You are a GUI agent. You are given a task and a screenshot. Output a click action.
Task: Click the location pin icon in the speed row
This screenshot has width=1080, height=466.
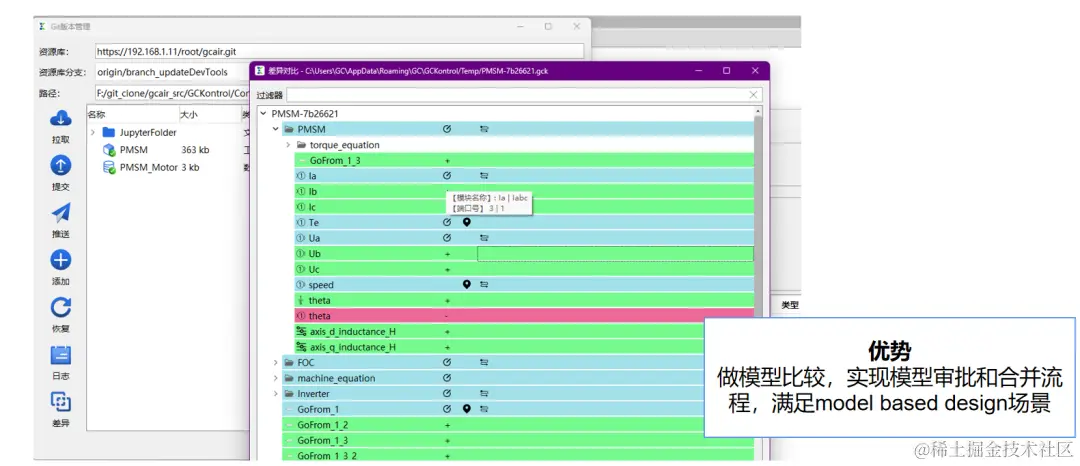[x=466, y=284]
